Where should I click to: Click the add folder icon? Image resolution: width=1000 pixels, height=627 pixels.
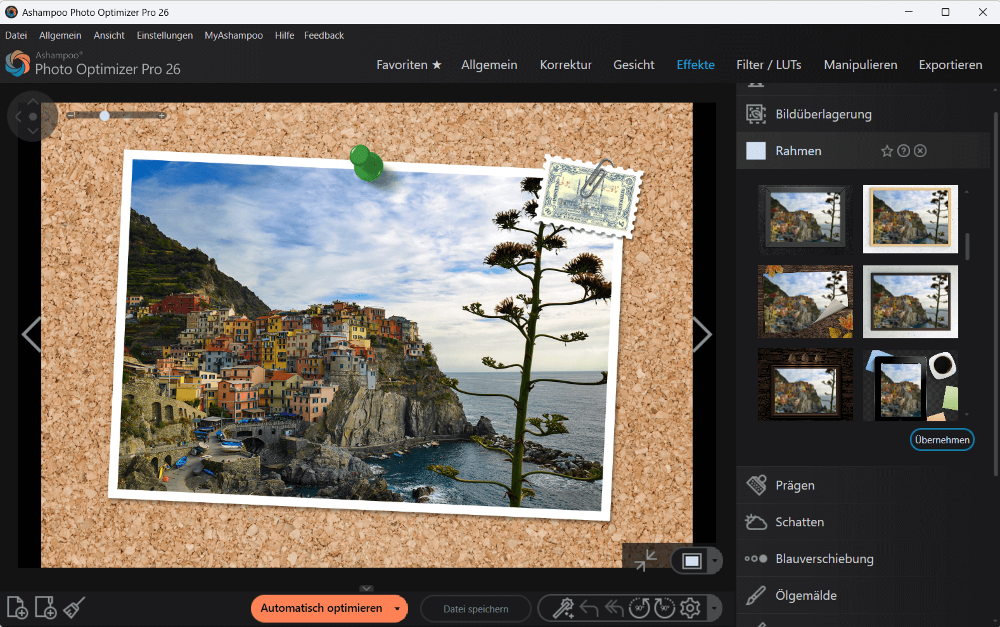click(x=45, y=607)
